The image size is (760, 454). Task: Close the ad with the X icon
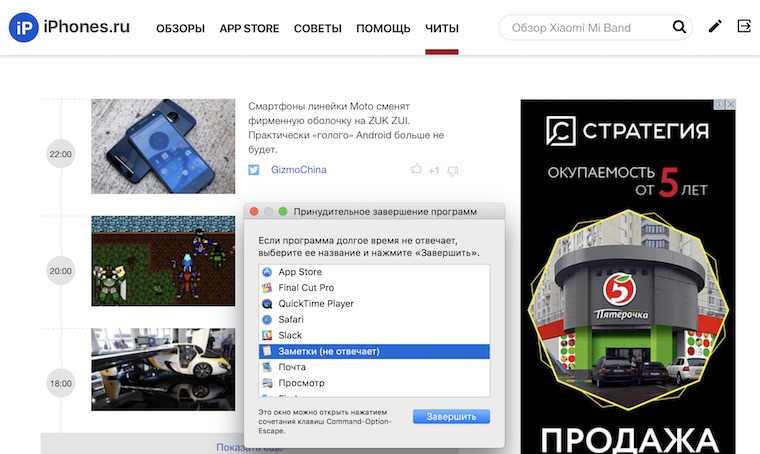[x=730, y=104]
